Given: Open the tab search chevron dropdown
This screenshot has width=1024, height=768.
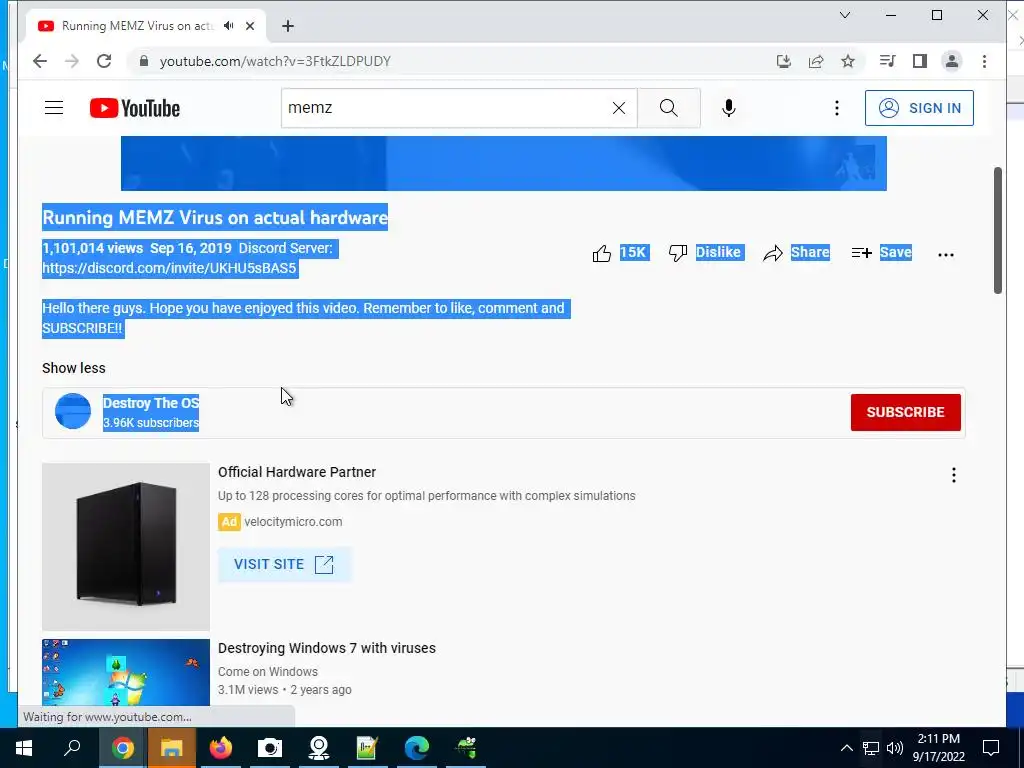Looking at the screenshot, I should coord(844,15).
